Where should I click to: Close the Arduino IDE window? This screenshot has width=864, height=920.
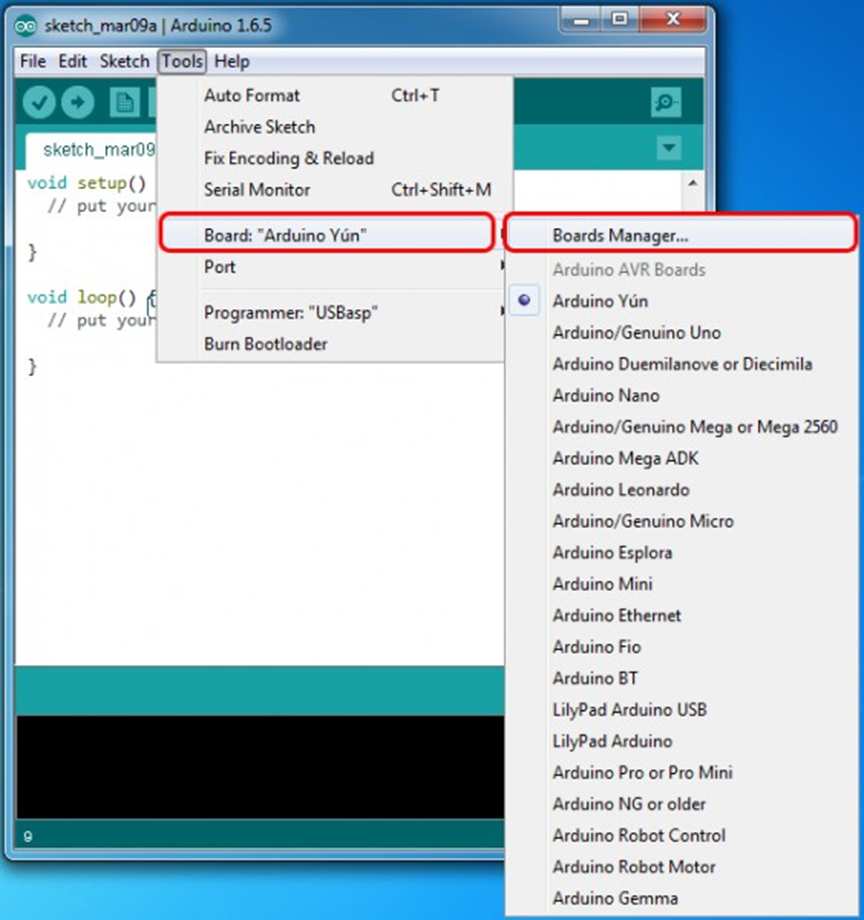pyautogui.click(x=671, y=20)
